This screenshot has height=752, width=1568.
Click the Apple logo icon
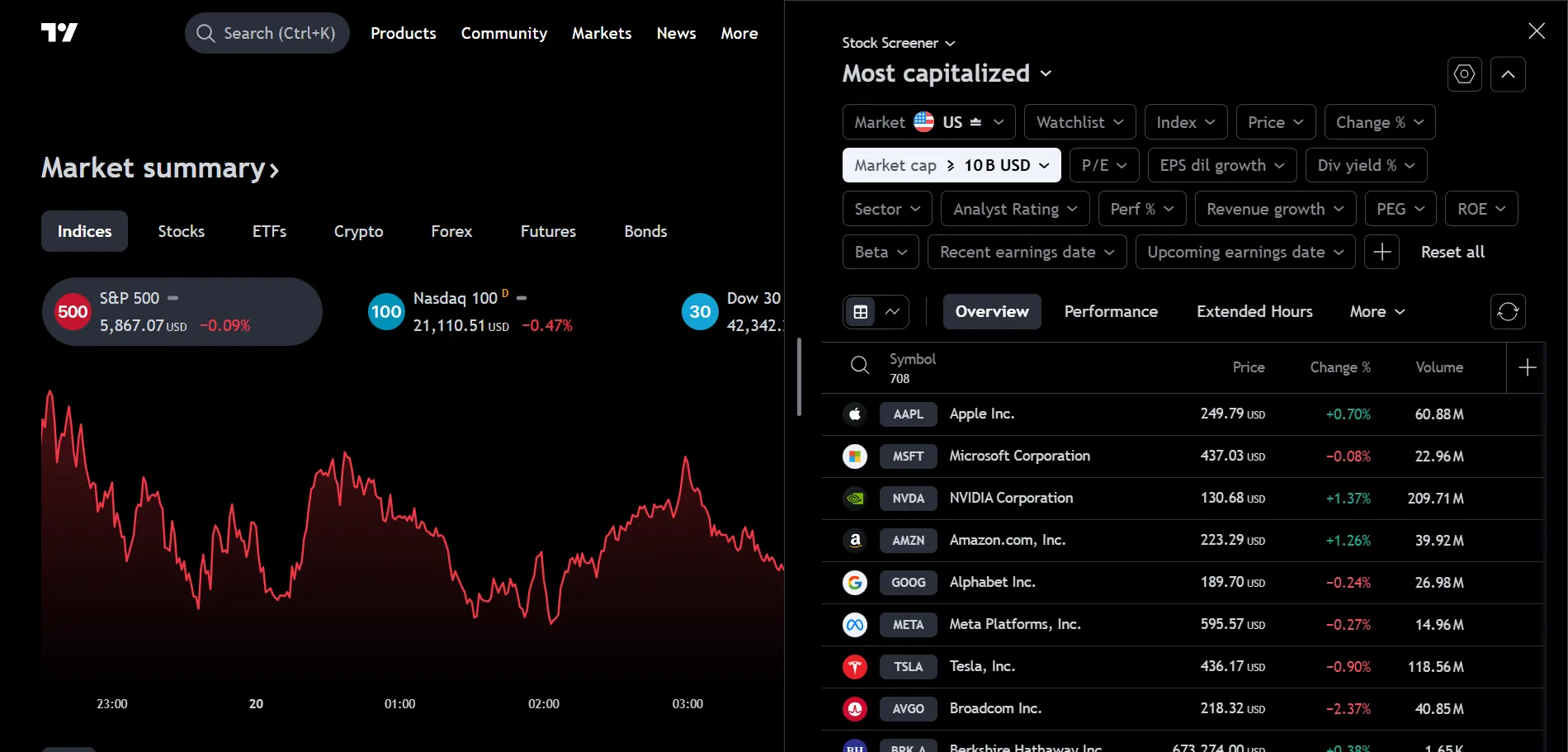(855, 414)
